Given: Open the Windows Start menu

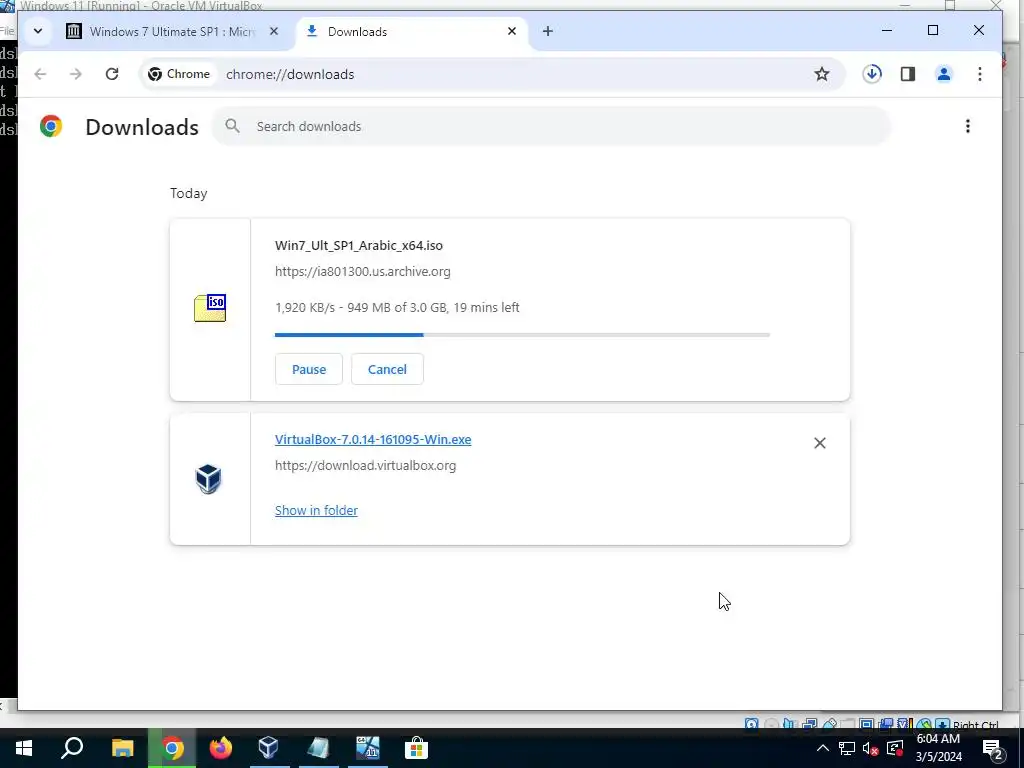Looking at the screenshot, I should coord(24,748).
